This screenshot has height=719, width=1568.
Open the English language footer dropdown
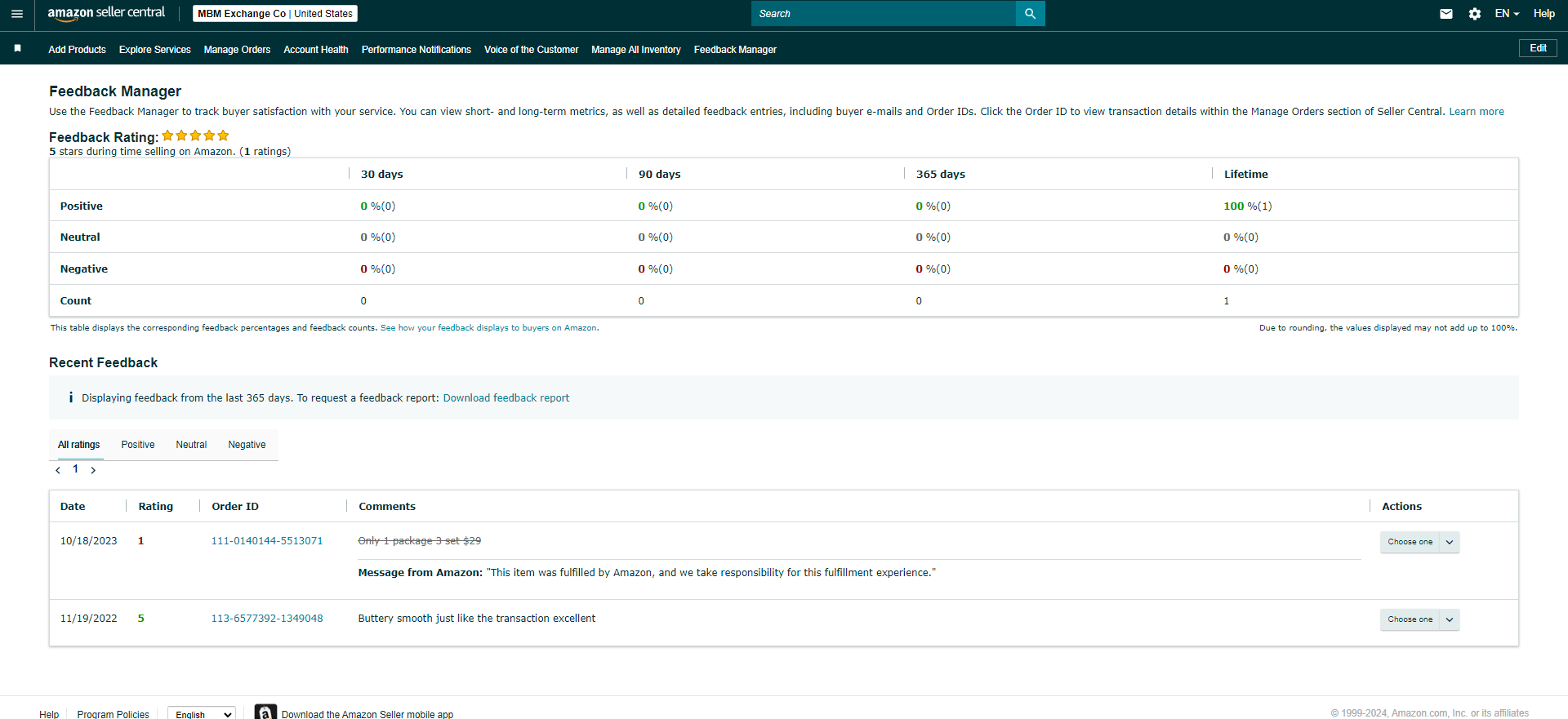(x=202, y=714)
